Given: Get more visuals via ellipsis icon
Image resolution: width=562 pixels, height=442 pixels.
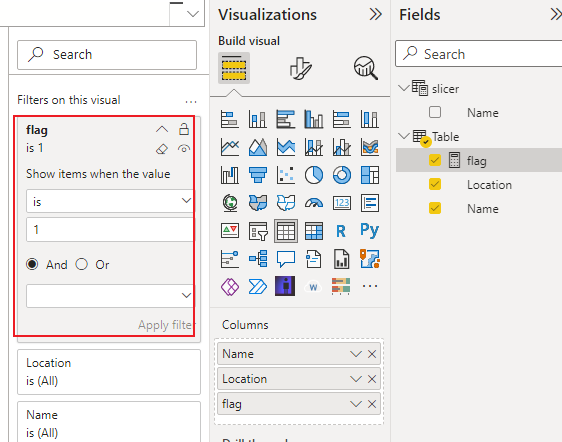Looking at the screenshot, I should point(370,286).
